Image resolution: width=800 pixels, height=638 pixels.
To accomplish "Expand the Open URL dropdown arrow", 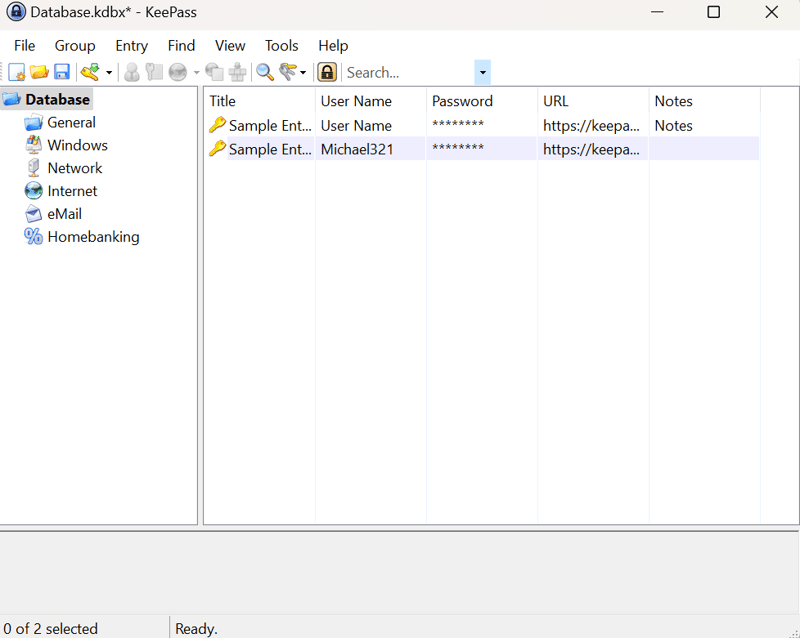I will tap(196, 73).
